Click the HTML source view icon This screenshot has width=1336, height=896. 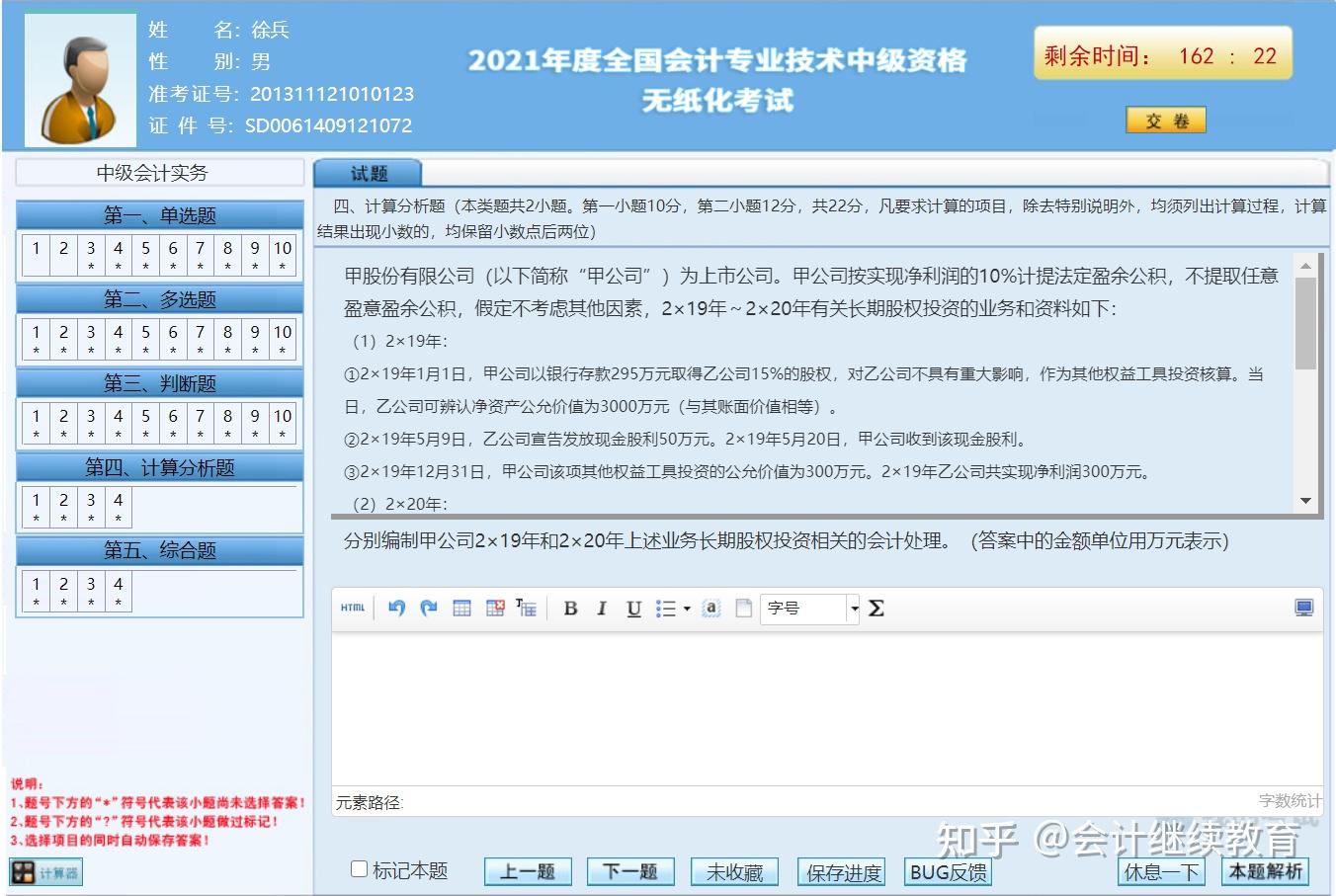click(x=353, y=609)
